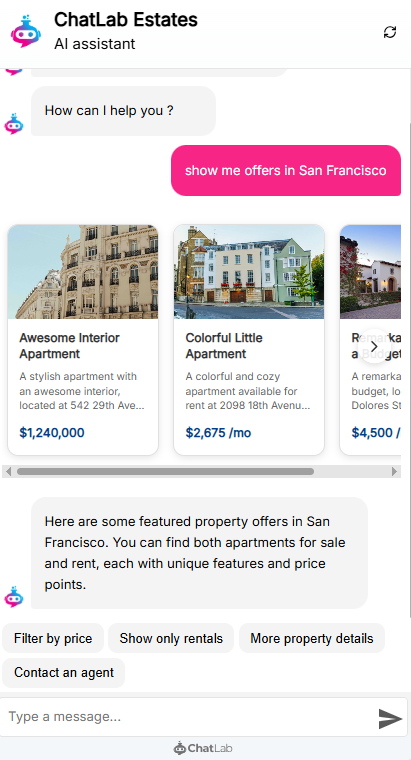Screen dimensions: 411x760
Task: Select the Filter by price suggestion
Action: (x=53, y=638)
